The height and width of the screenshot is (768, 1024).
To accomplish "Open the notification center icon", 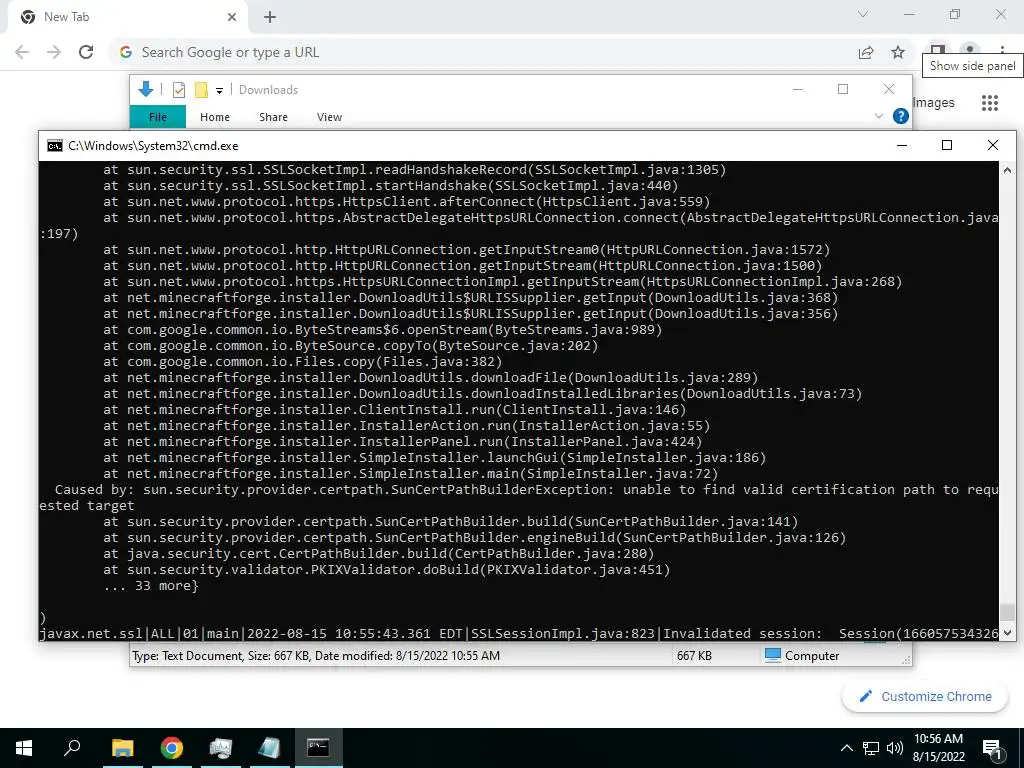I will point(993,749).
